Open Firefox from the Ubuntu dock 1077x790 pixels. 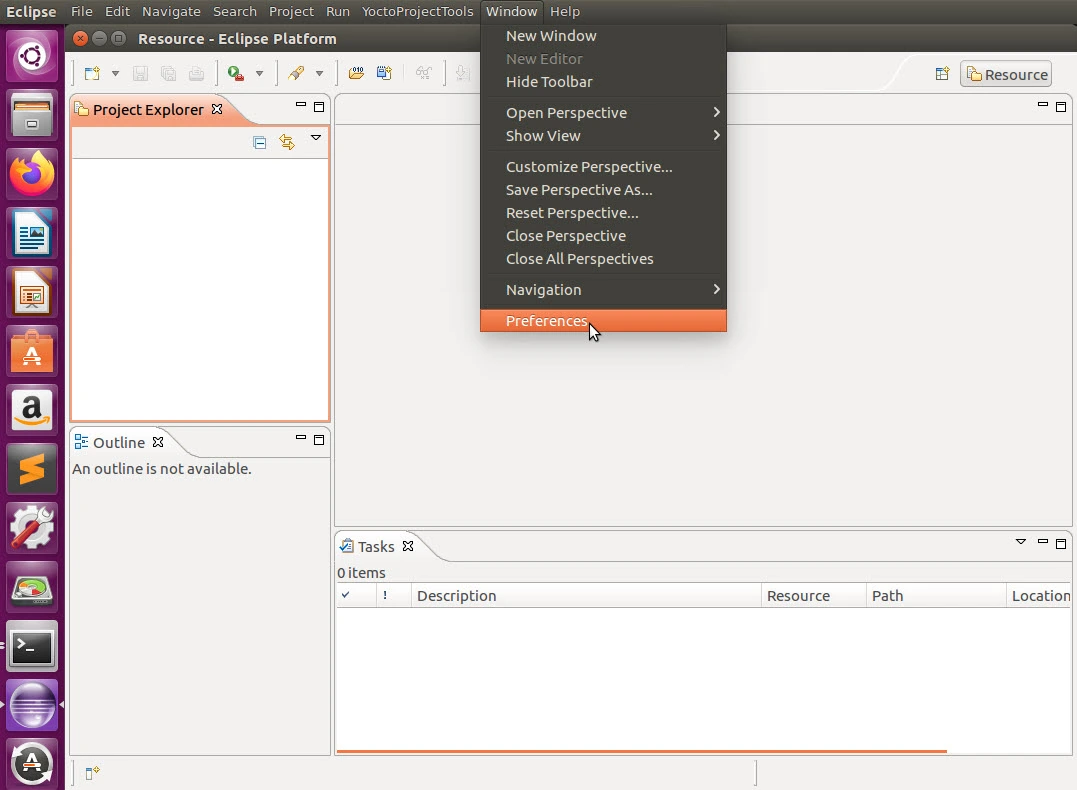[32, 174]
